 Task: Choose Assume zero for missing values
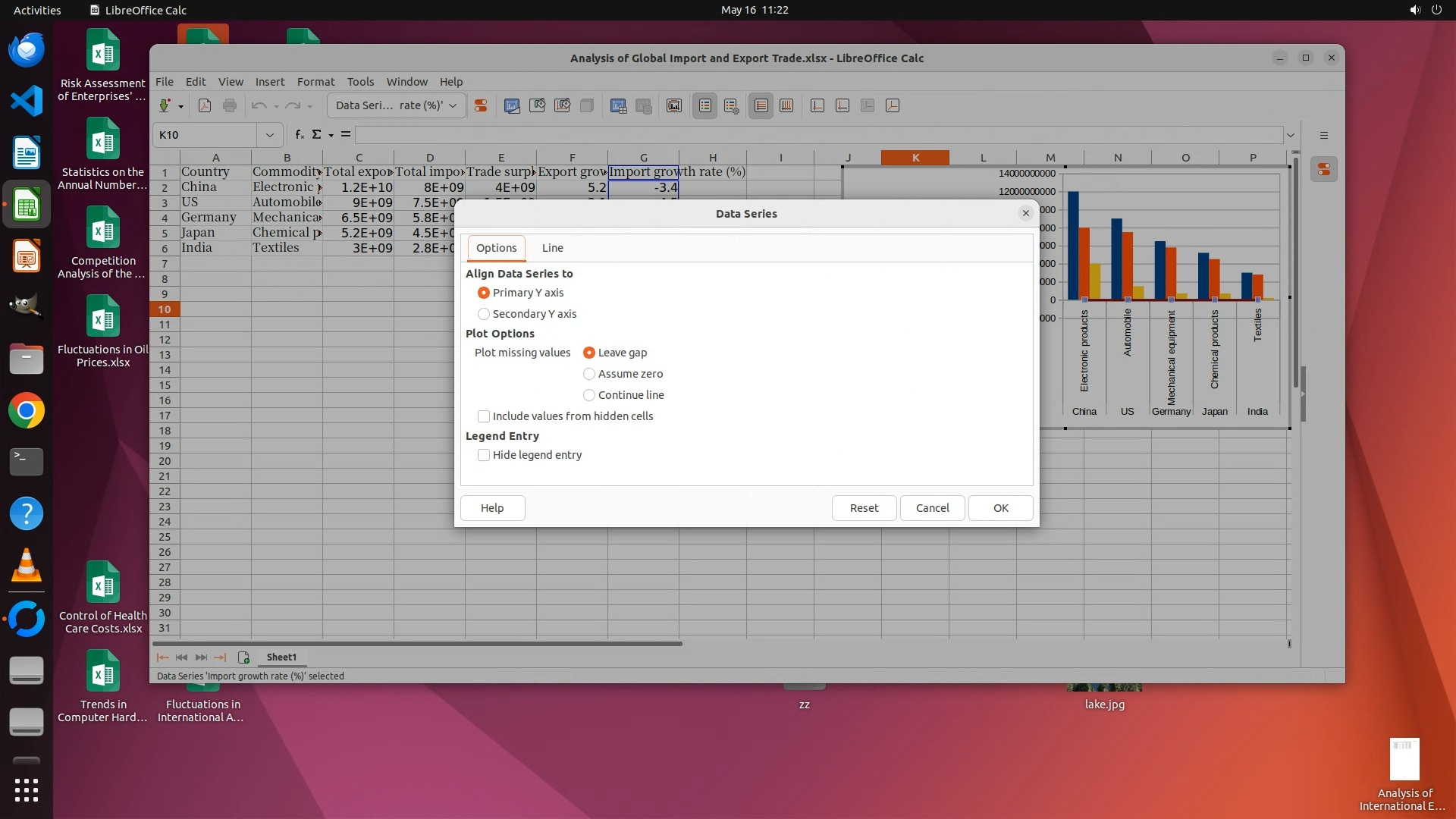tap(589, 374)
